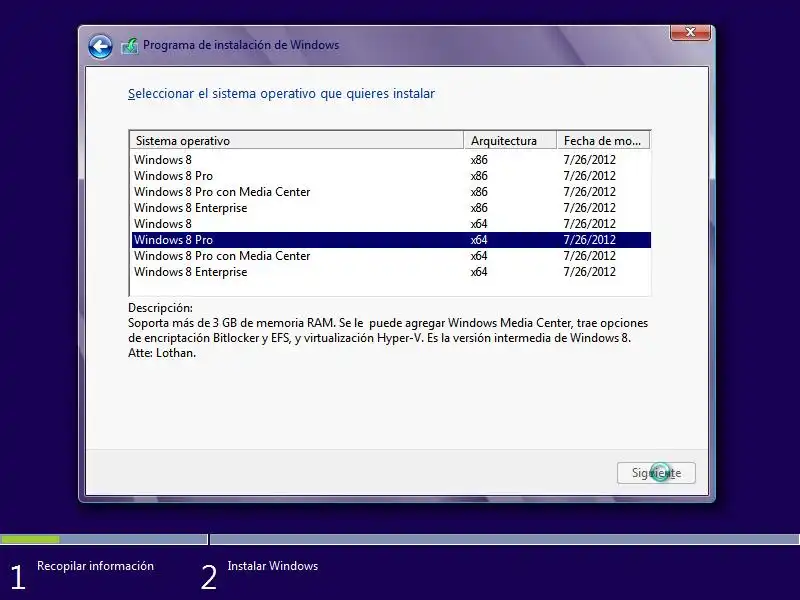Image resolution: width=800 pixels, height=600 pixels.
Task: Select Windows 8 Pro con Media Center x86
Action: pos(391,192)
